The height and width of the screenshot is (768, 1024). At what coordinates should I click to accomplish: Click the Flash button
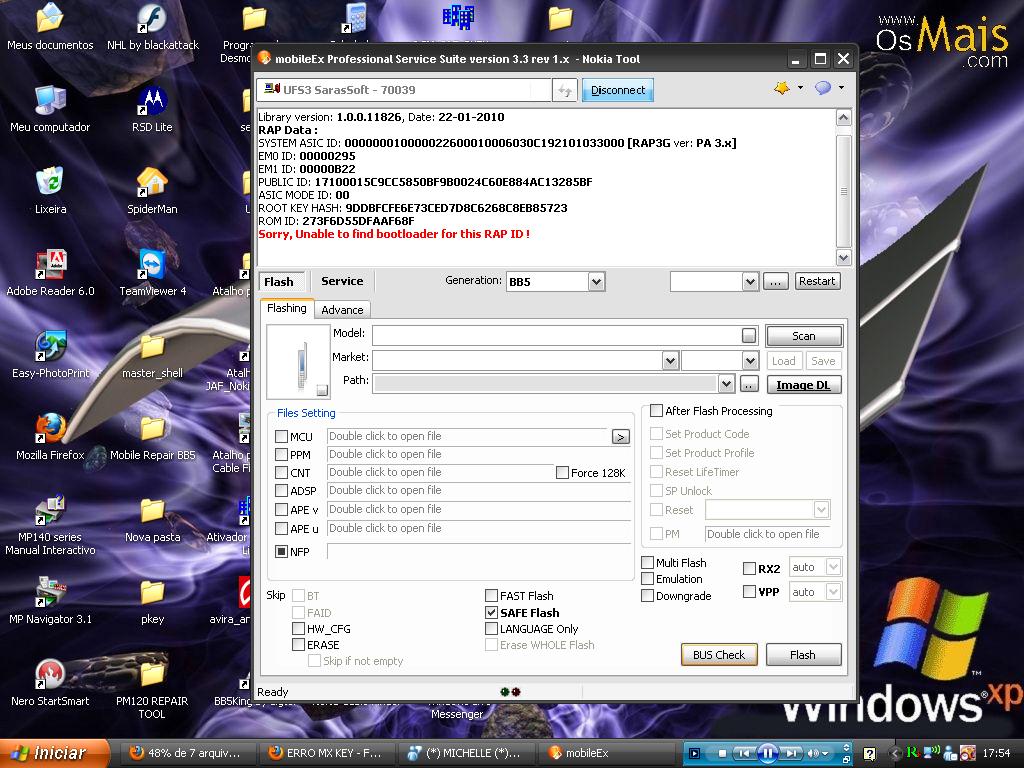click(x=803, y=655)
